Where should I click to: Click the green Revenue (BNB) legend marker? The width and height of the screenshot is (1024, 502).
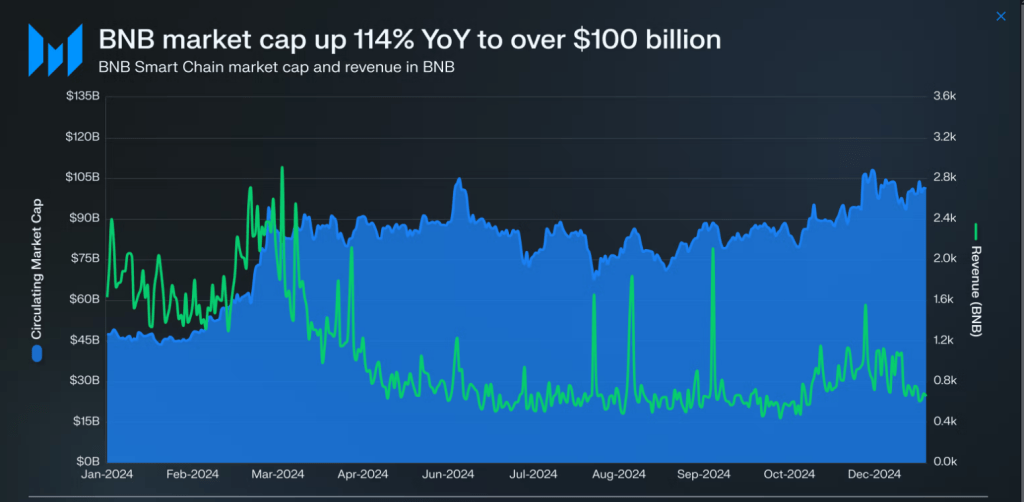click(976, 231)
